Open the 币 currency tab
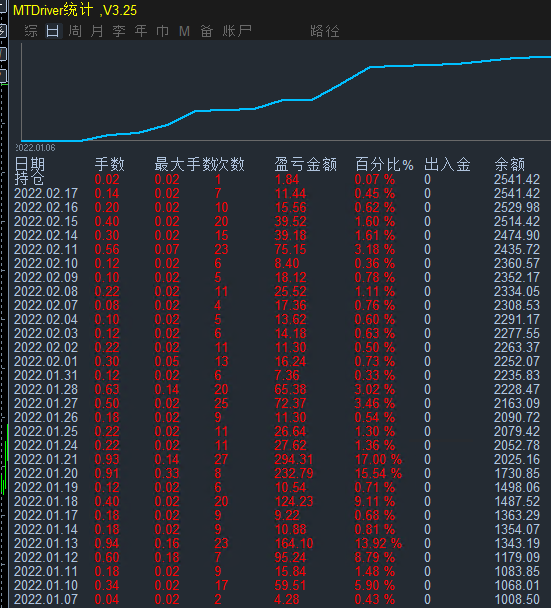 pyautogui.click(x=162, y=31)
